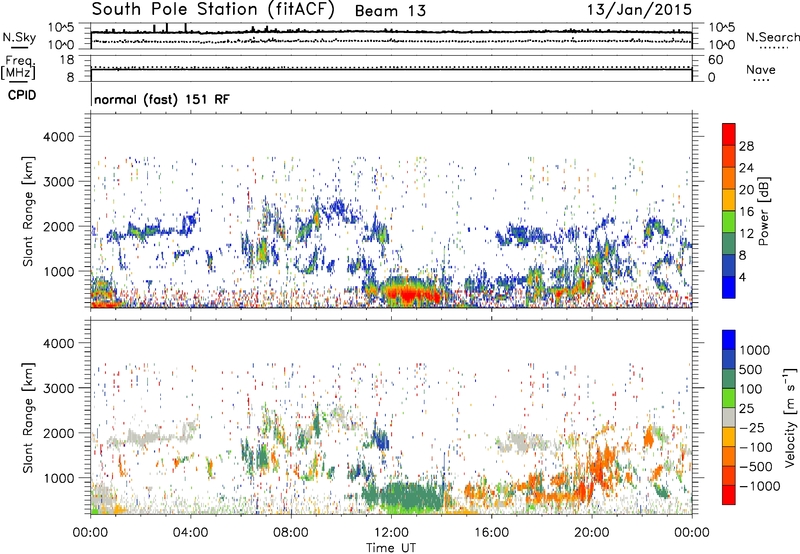Click the 'Time UT' axis title
The width and height of the screenshot is (800, 554).
pos(391,548)
